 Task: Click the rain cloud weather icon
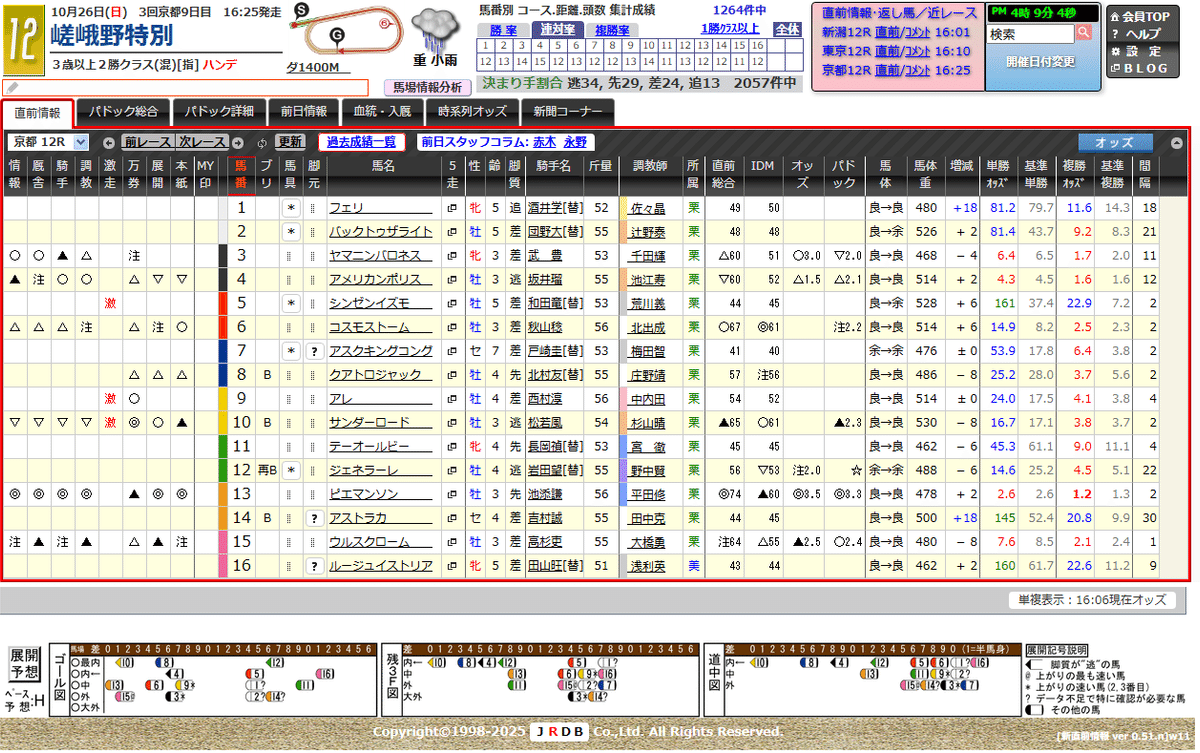pyautogui.click(x=434, y=24)
